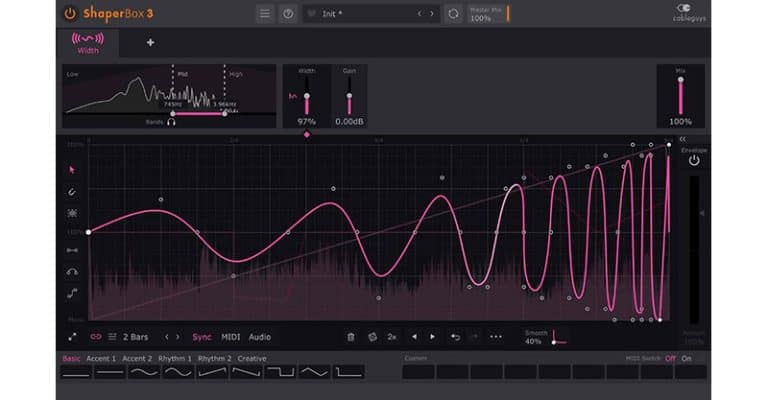Open the length list icon
Image resolution: width=768 pixels, height=400 pixels.
[x=112, y=337]
